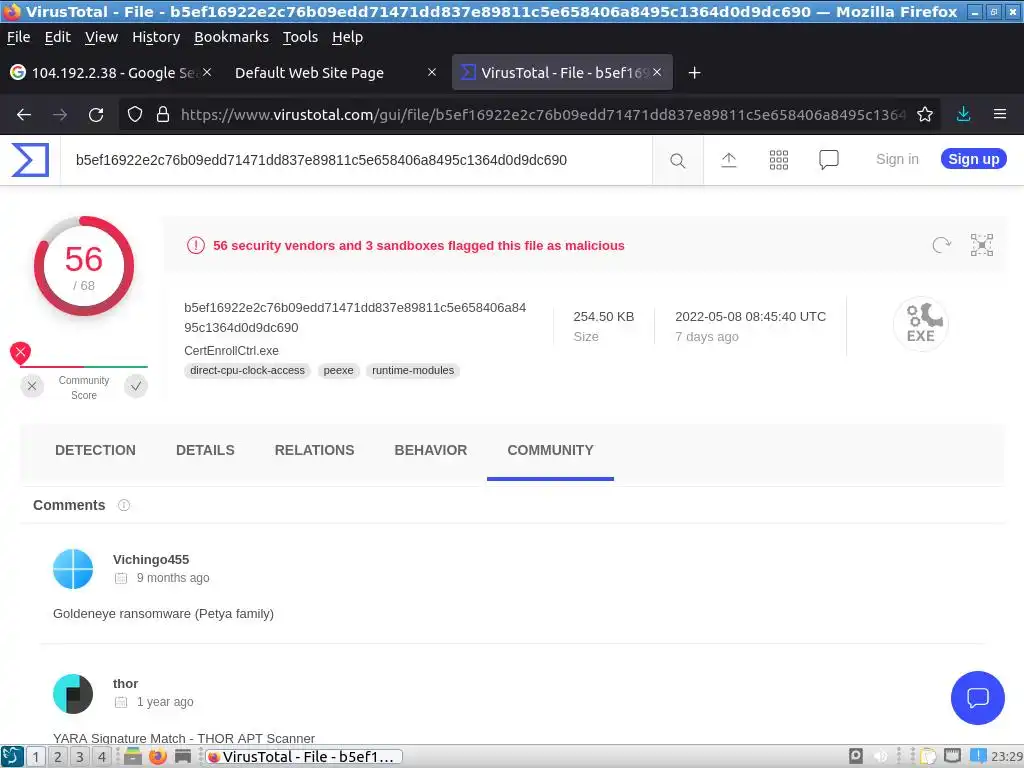Close the VirusTotal browser tab
The height and width of the screenshot is (768, 1024).
(x=657, y=72)
